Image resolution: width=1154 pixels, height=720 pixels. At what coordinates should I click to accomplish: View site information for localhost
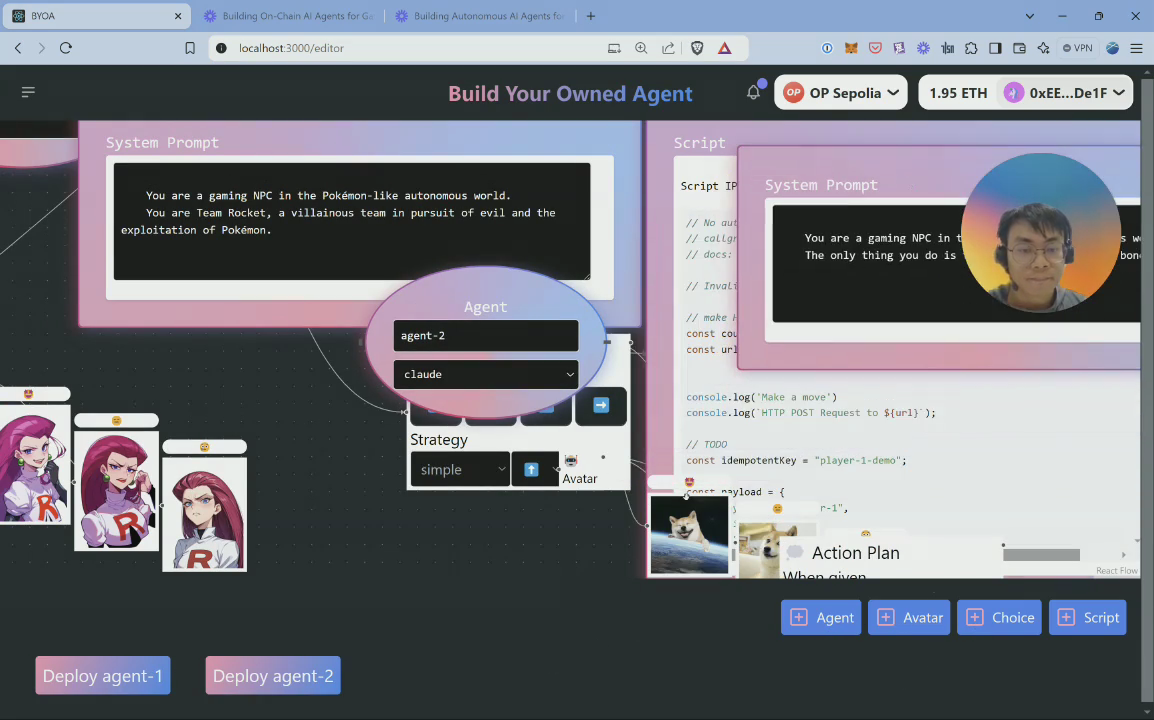tap(221, 48)
